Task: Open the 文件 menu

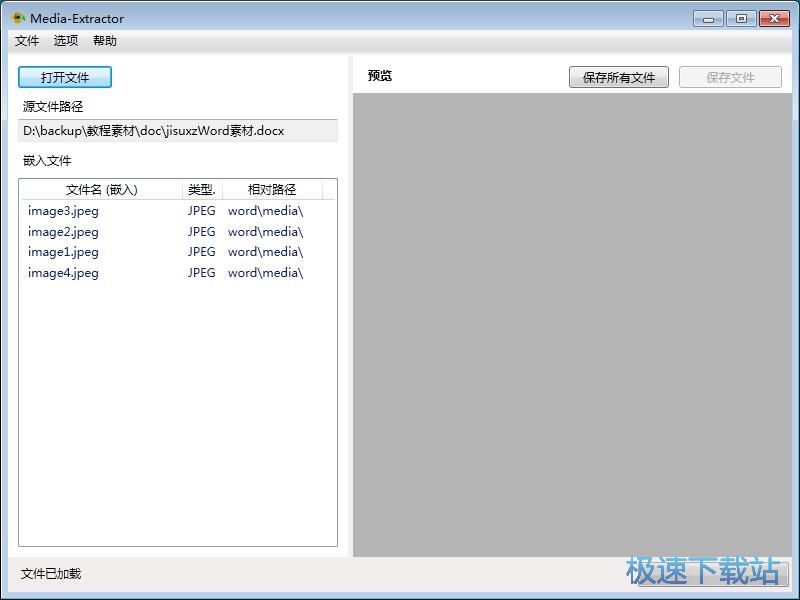Action: (x=27, y=41)
